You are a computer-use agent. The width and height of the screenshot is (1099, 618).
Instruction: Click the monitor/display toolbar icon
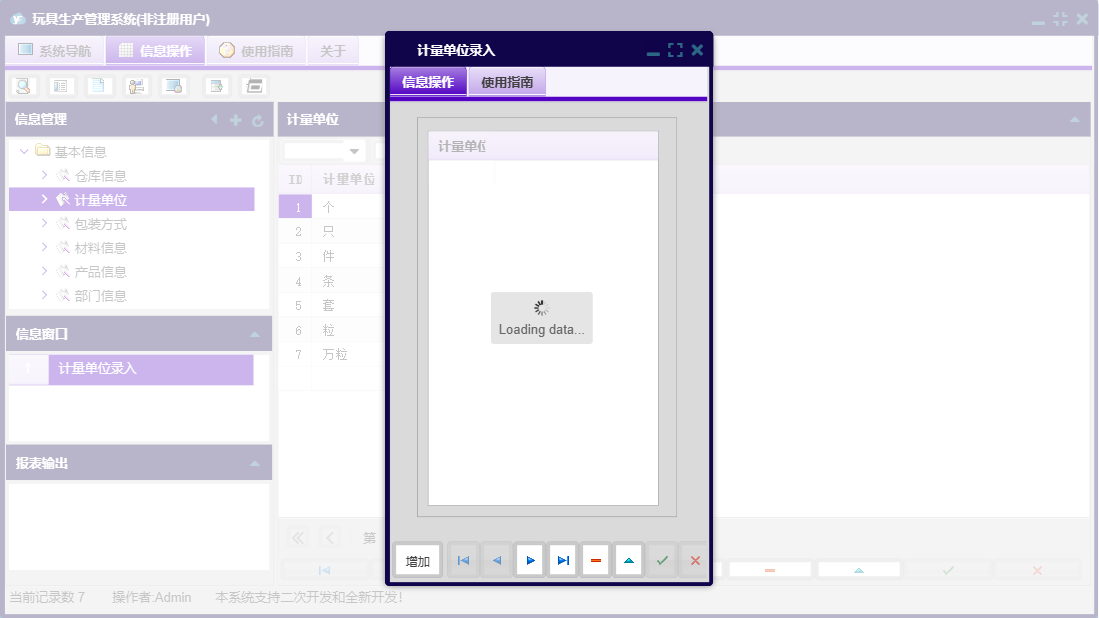[x=172, y=85]
